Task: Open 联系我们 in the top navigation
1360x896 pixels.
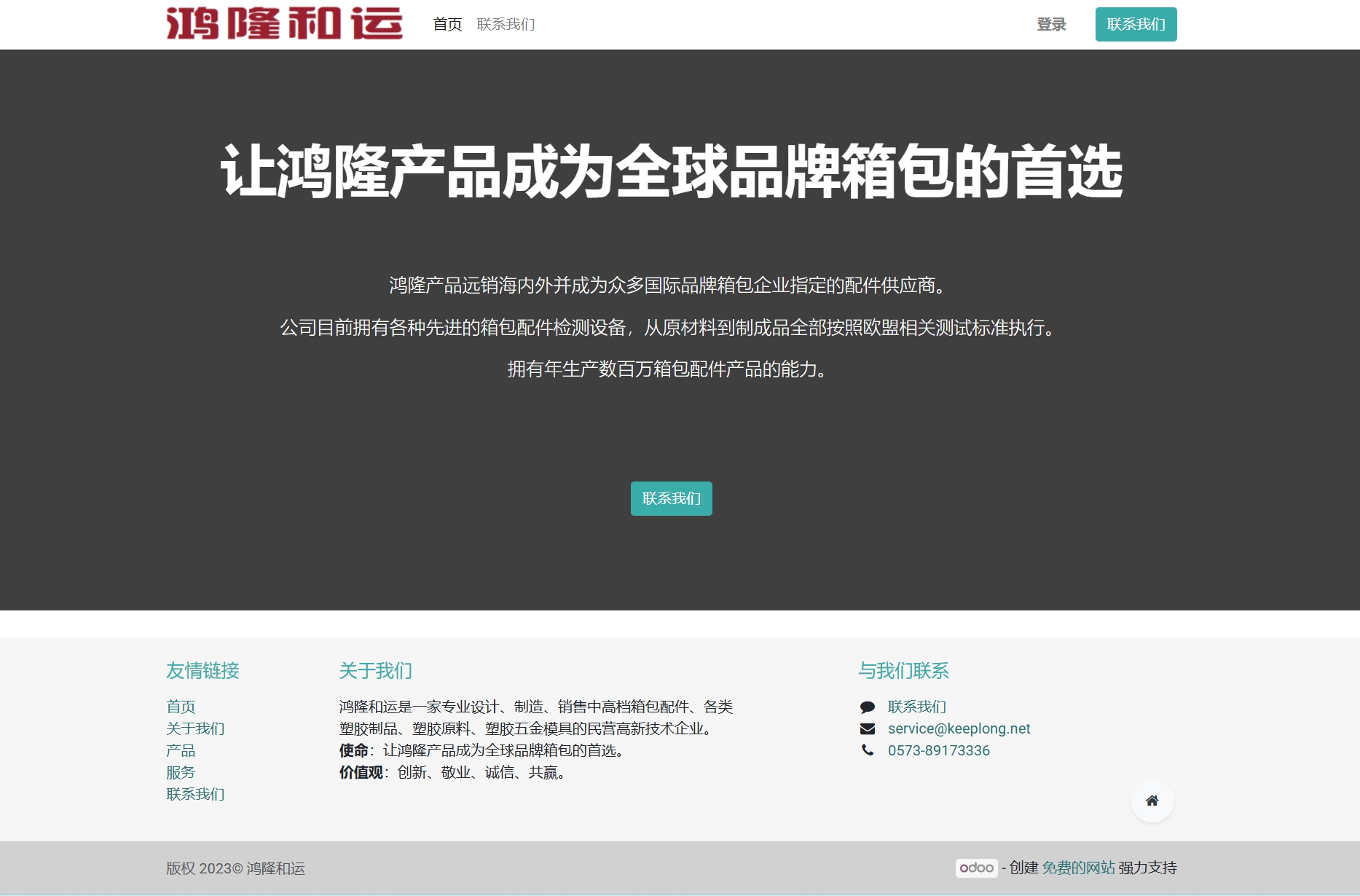Action: pyautogui.click(x=506, y=25)
